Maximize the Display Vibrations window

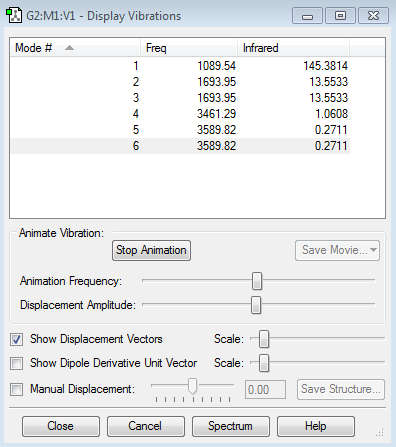pos(340,16)
